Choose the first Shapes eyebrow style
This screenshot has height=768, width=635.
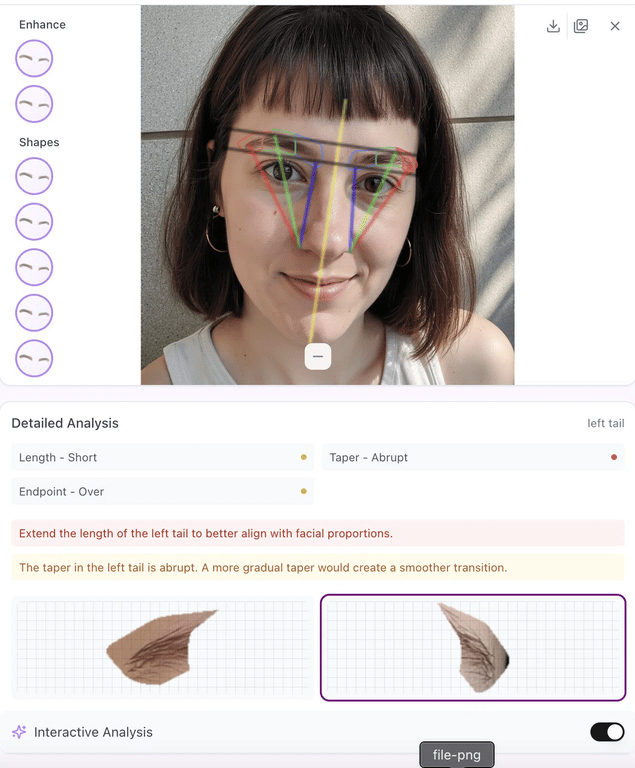(x=34, y=176)
